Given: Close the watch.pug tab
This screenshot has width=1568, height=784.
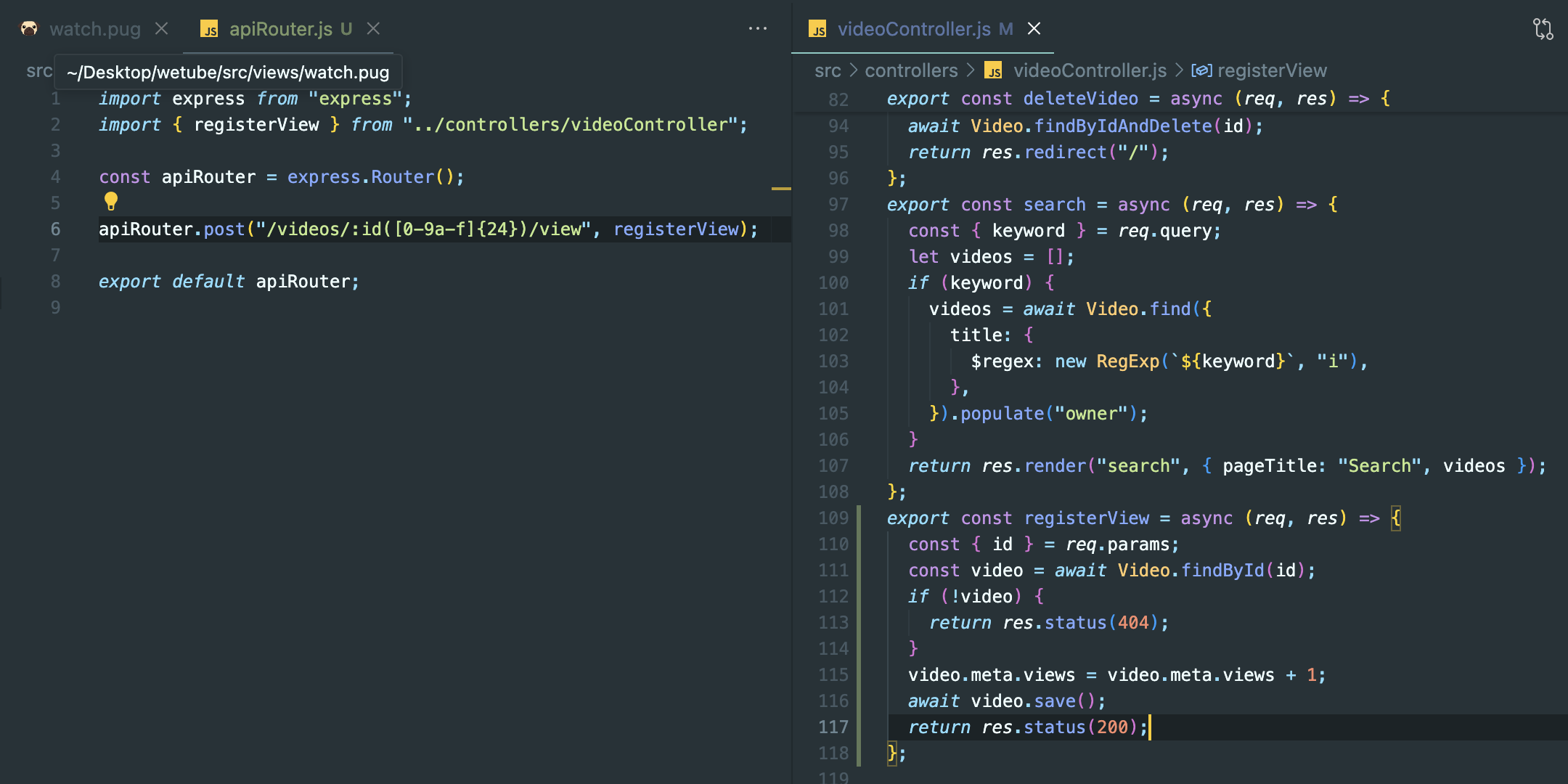Looking at the screenshot, I should [x=162, y=28].
